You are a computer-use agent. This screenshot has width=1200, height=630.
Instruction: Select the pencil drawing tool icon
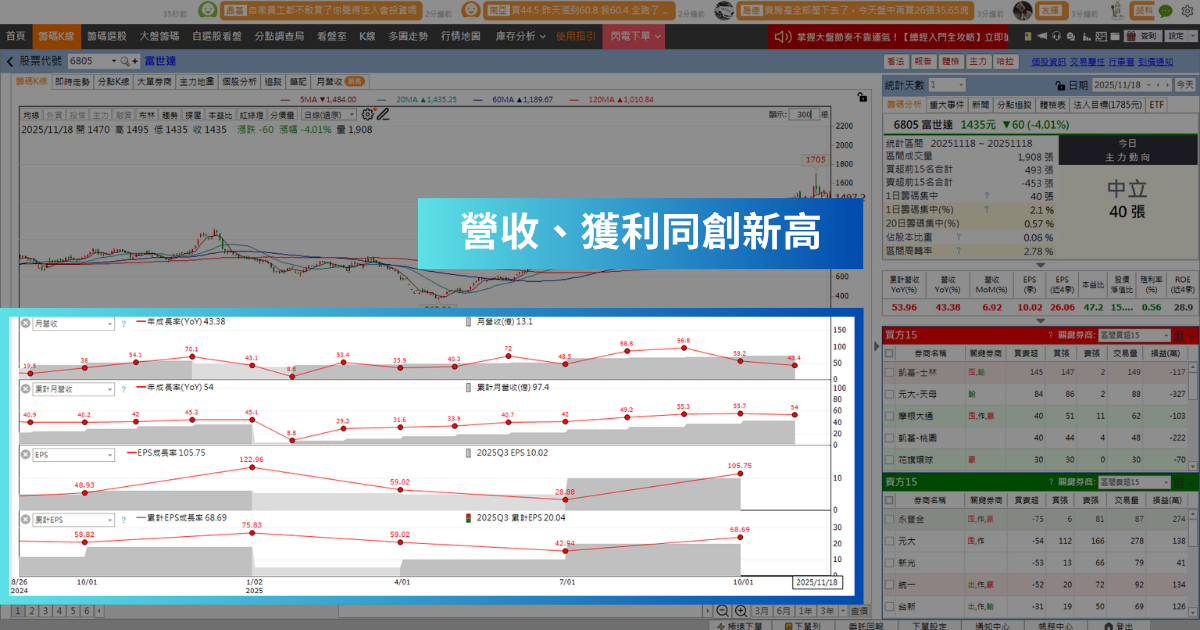(x=383, y=114)
